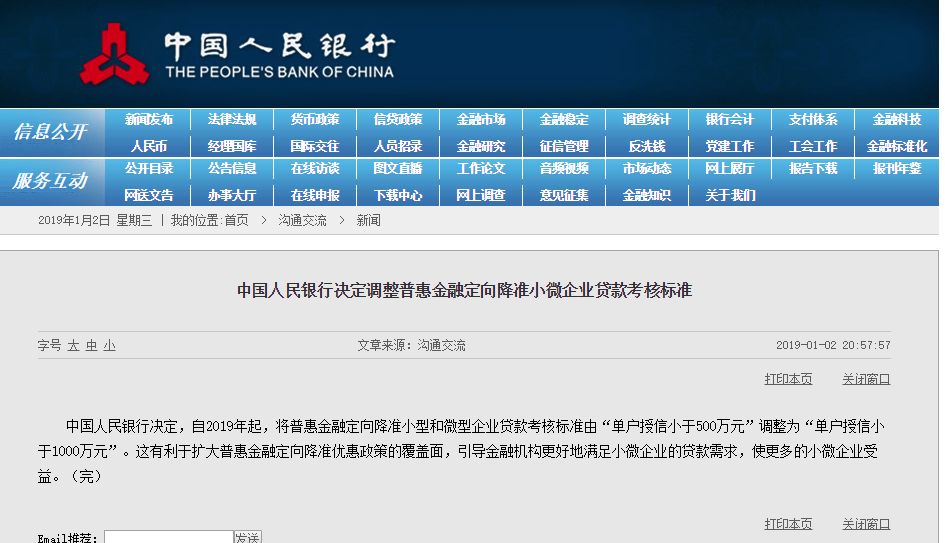
Task: Open the 工会工作 menu item
Action: pyautogui.click(x=813, y=146)
